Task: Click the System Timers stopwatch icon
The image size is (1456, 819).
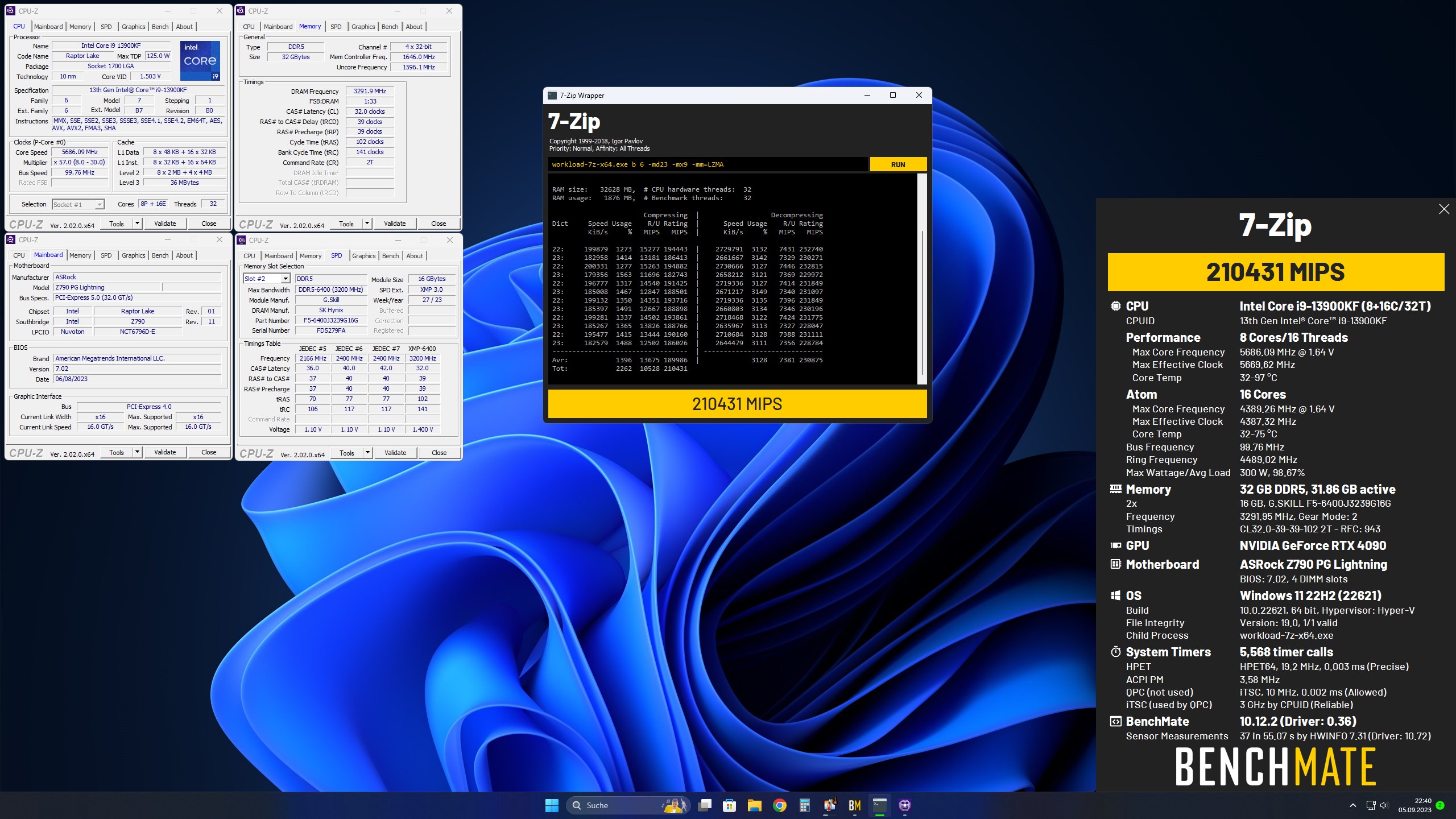Action: 1116,652
